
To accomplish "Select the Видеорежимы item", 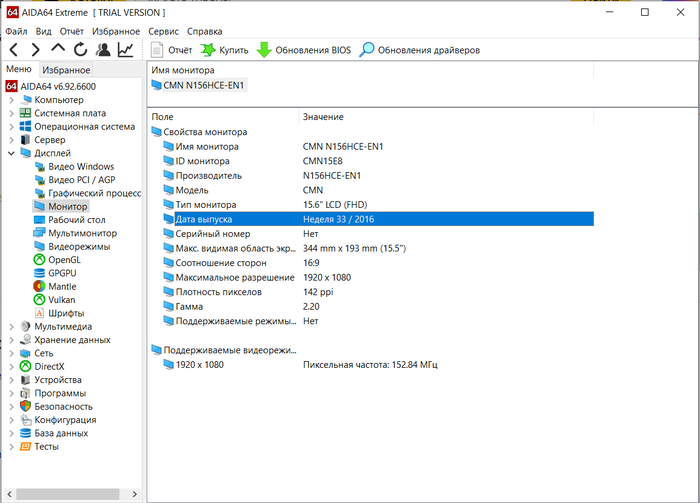I will pos(72,247).
